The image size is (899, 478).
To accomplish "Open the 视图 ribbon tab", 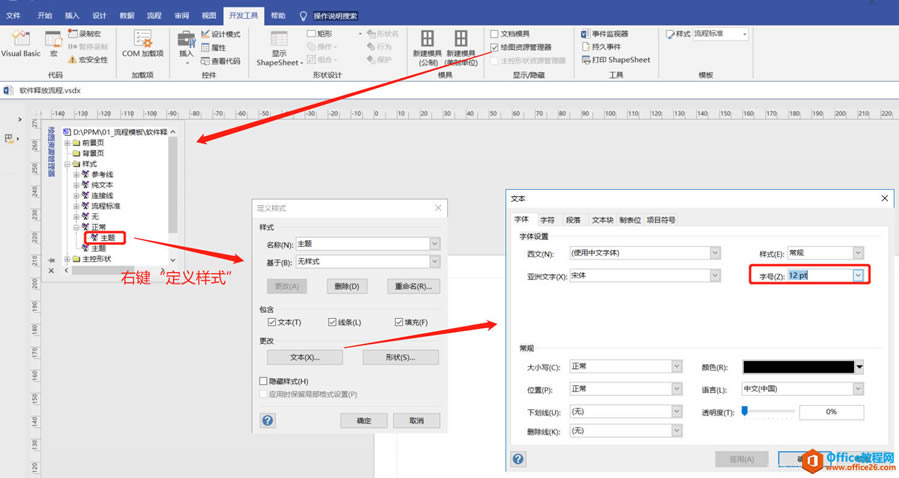I will [x=207, y=16].
